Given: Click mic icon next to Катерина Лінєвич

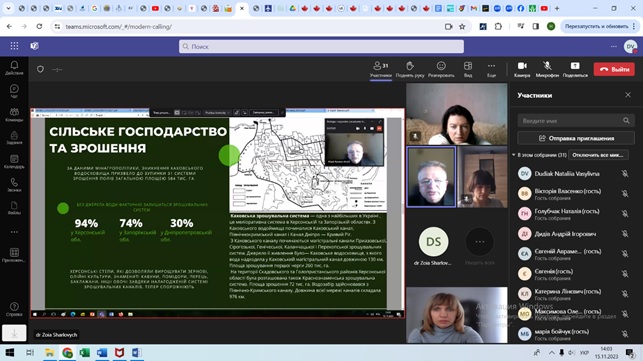Looking at the screenshot, I should (x=625, y=294).
